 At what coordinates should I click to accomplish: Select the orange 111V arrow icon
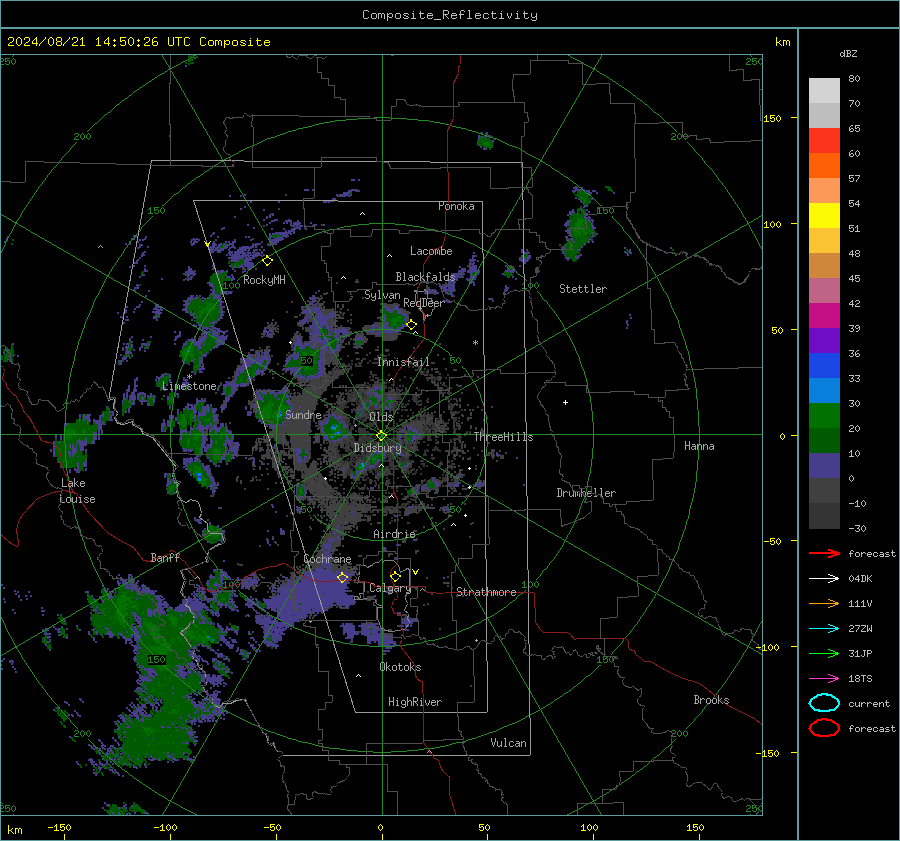tap(824, 603)
